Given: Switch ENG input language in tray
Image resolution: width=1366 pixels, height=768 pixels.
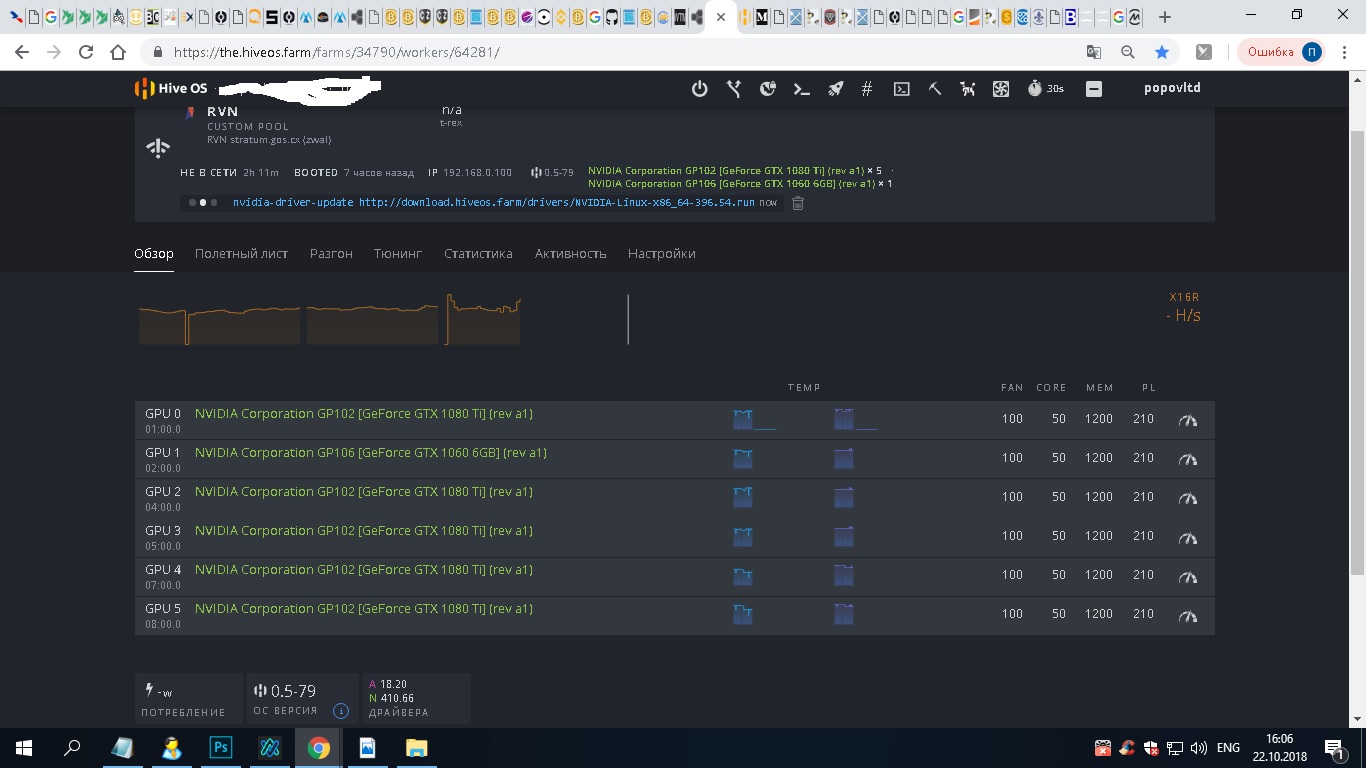Looking at the screenshot, I should click(1228, 748).
